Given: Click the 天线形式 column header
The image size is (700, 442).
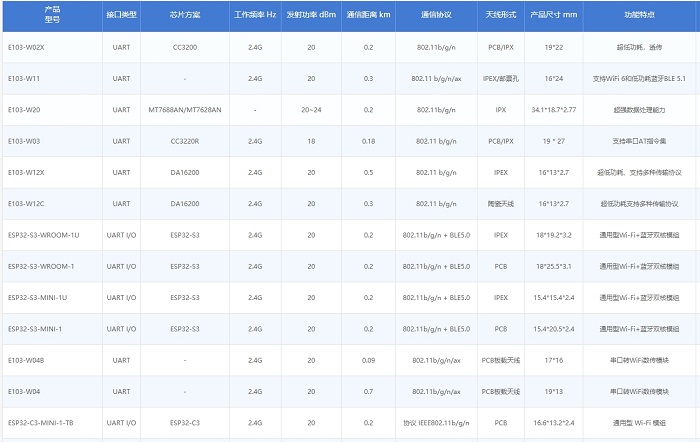Looking at the screenshot, I should click(x=501, y=15).
